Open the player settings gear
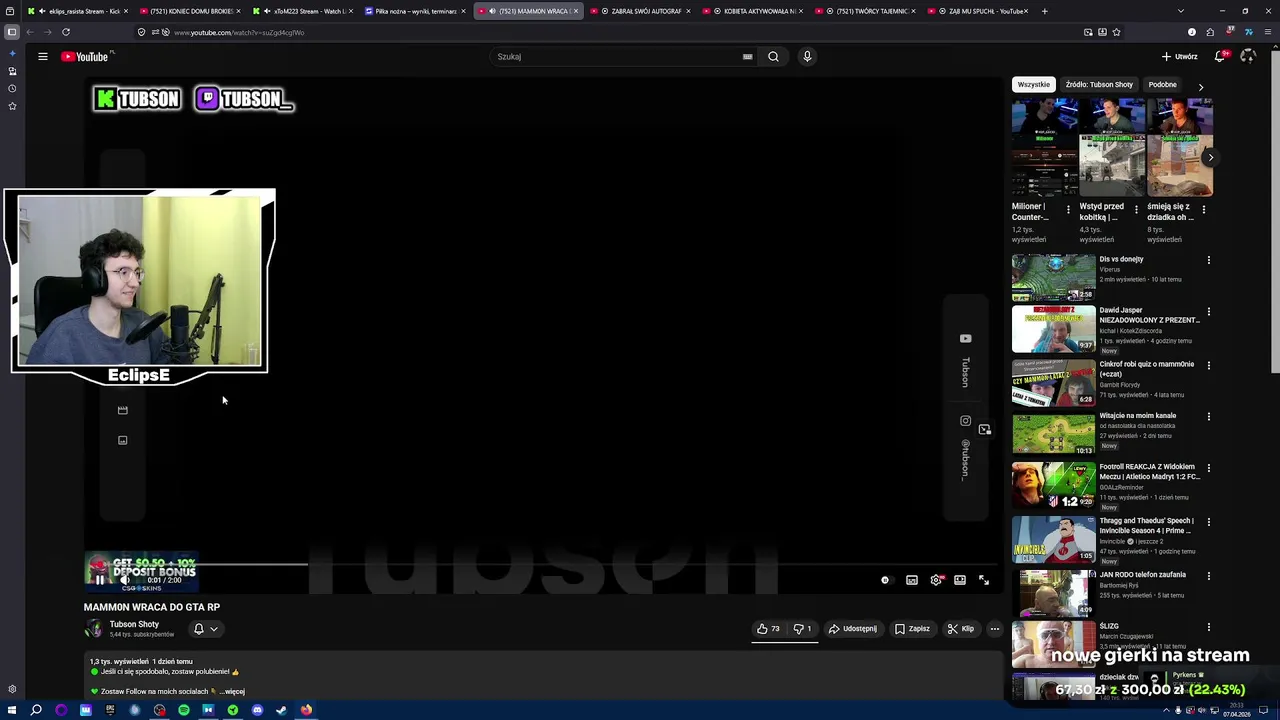Image resolution: width=1280 pixels, height=720 pixels. click(x=936, y=580)
